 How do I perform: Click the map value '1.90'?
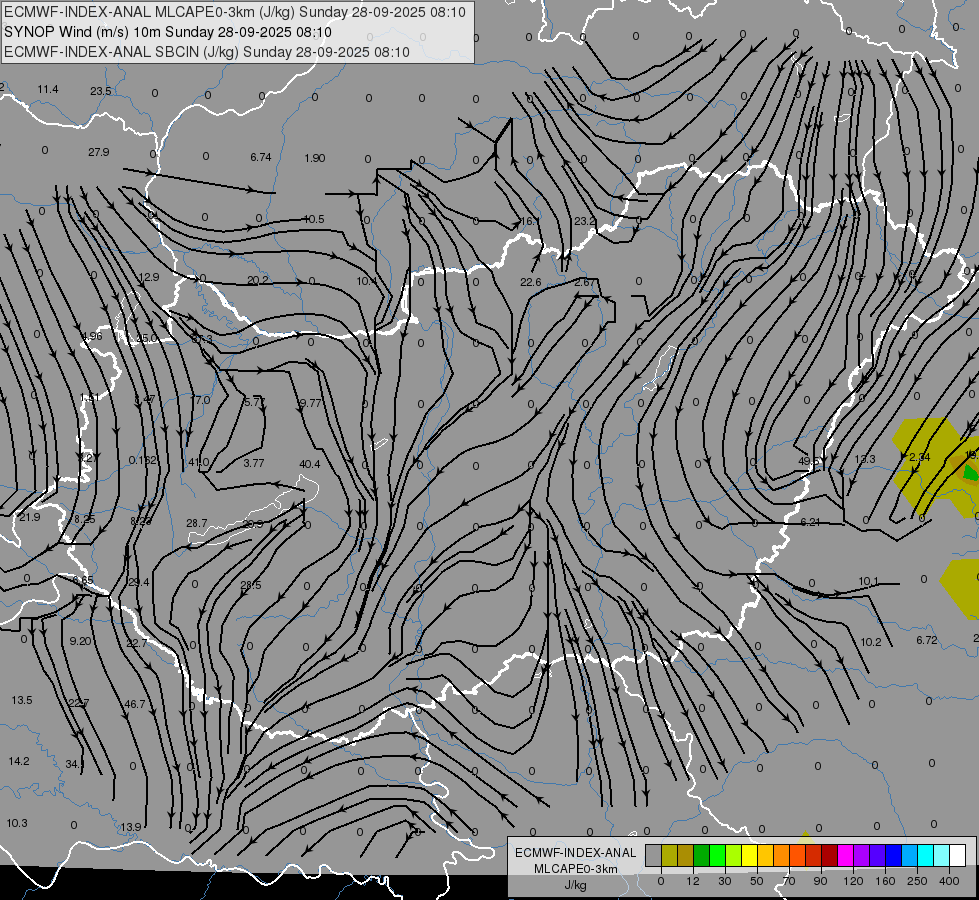(x=315, y=158)
